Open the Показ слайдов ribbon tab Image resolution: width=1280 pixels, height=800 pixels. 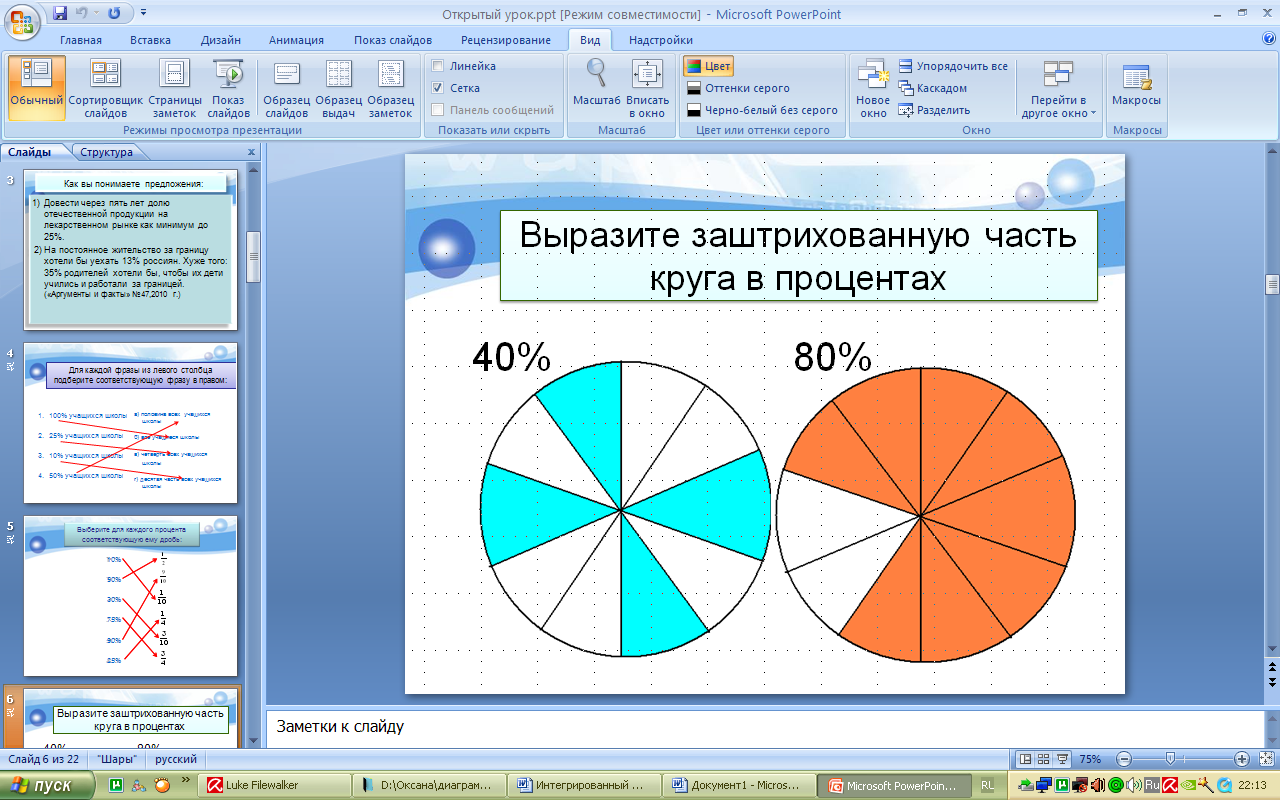point(393,40)
